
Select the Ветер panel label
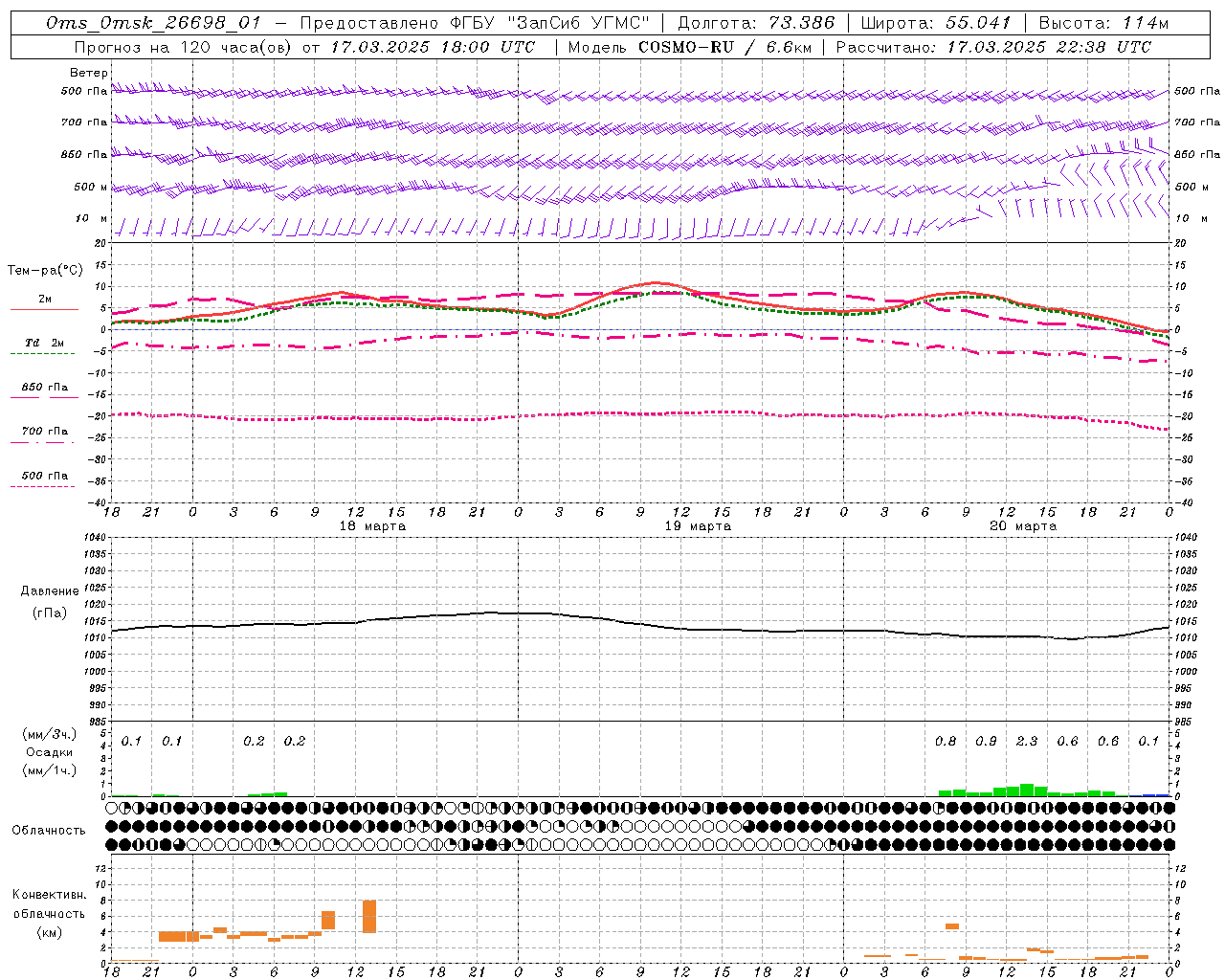click(x=88, y=73)
